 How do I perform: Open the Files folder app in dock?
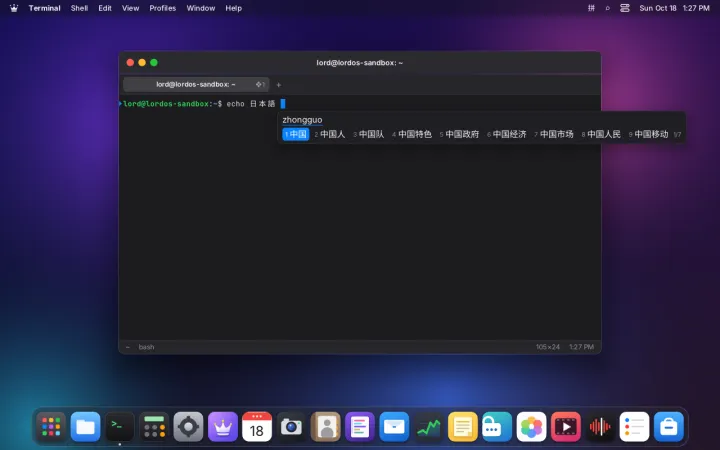click(85, 427)
